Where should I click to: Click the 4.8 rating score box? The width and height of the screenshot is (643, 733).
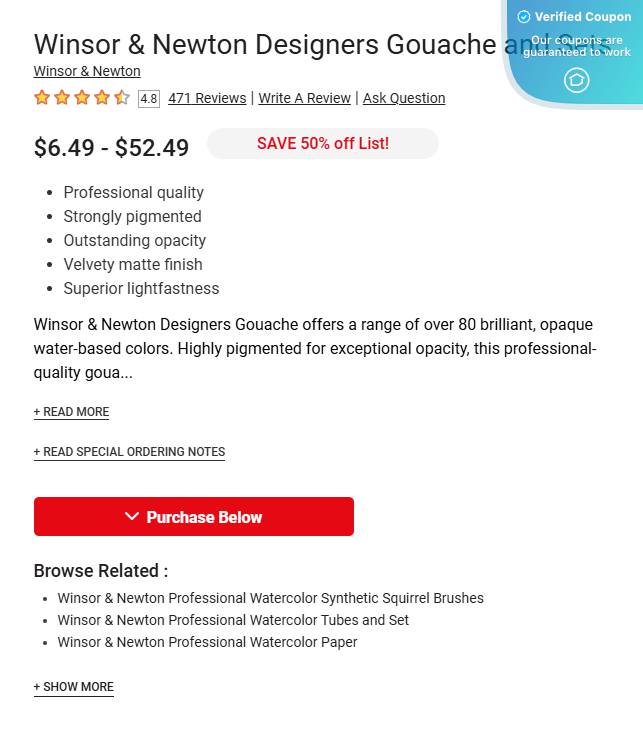[149, 99]
